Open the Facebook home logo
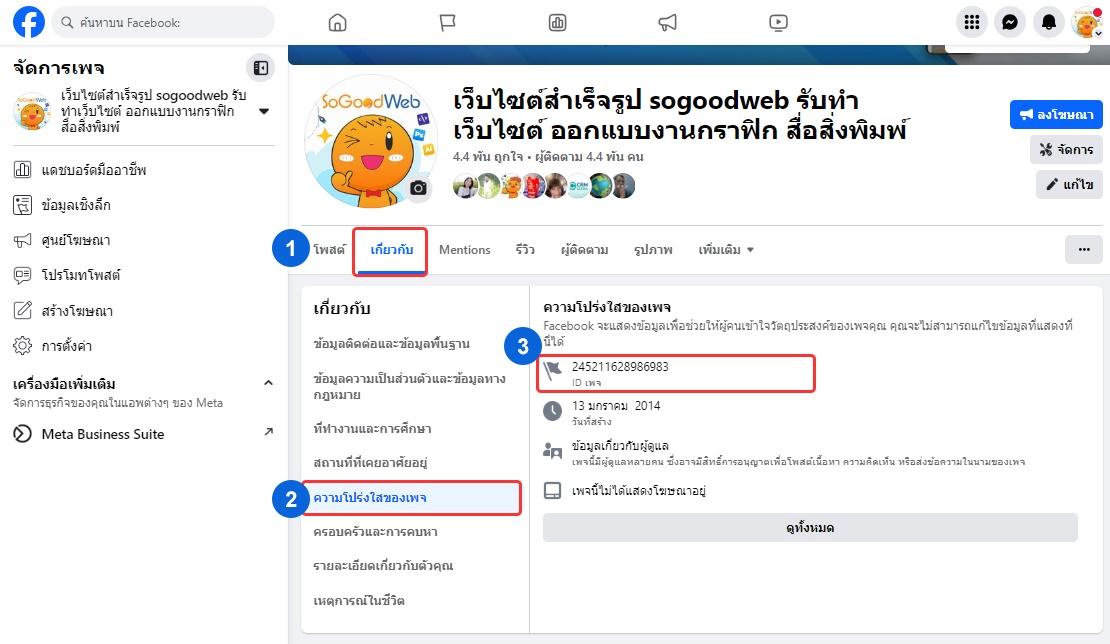Screen dimensions: 1110x644 point(29,22)
